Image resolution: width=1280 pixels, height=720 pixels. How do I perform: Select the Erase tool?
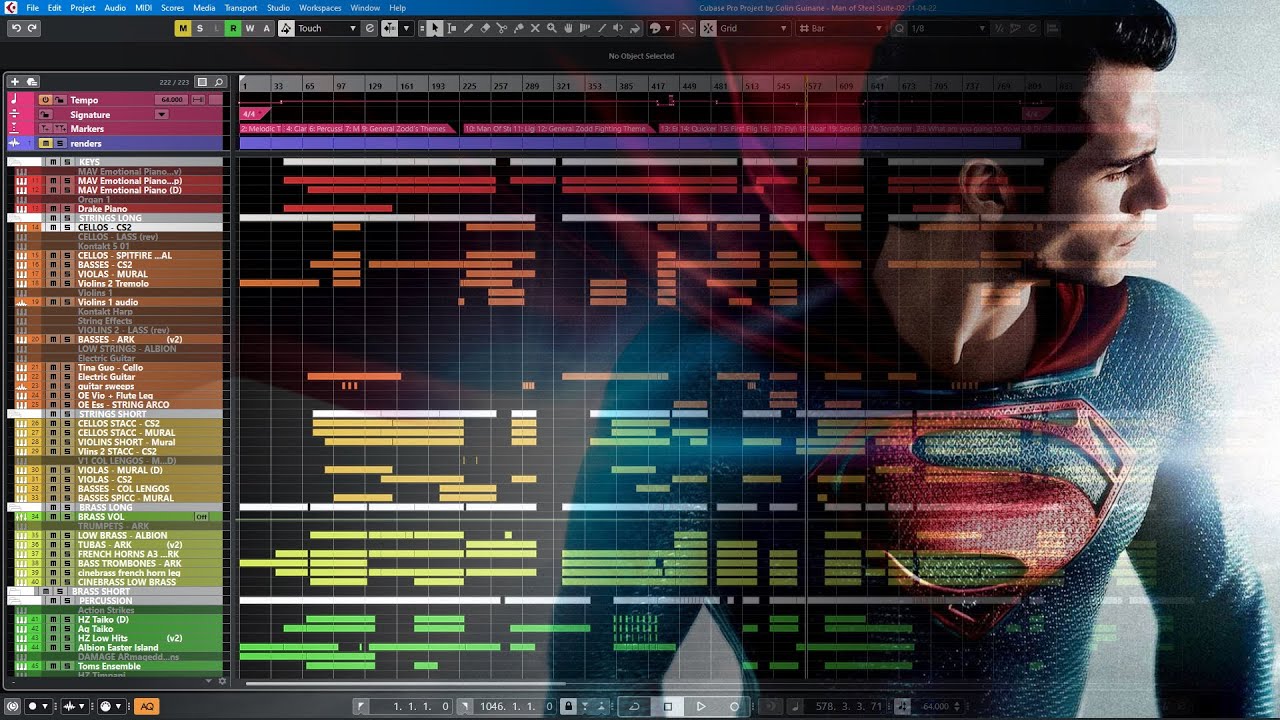(x=485, y=28)
